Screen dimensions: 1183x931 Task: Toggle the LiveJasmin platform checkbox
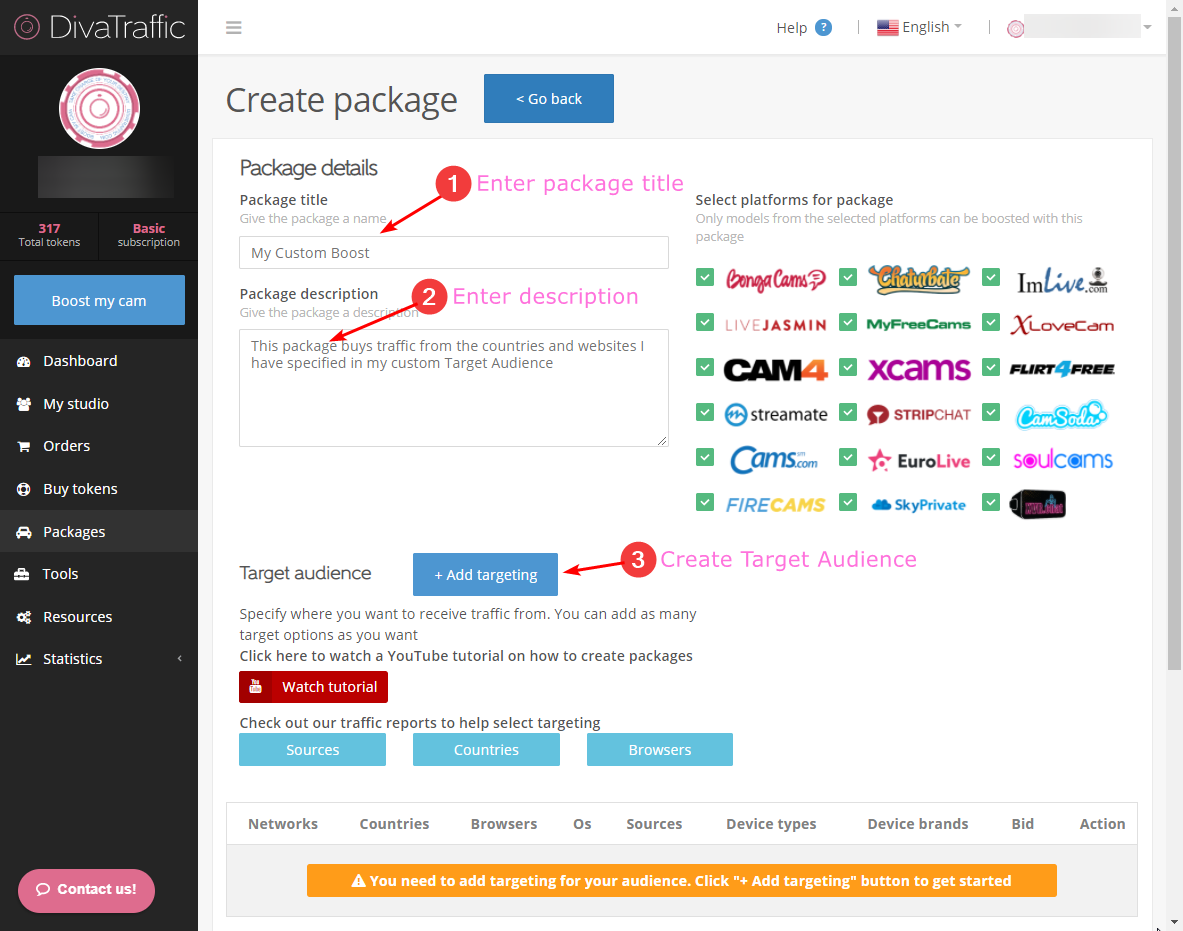(705, 322)
